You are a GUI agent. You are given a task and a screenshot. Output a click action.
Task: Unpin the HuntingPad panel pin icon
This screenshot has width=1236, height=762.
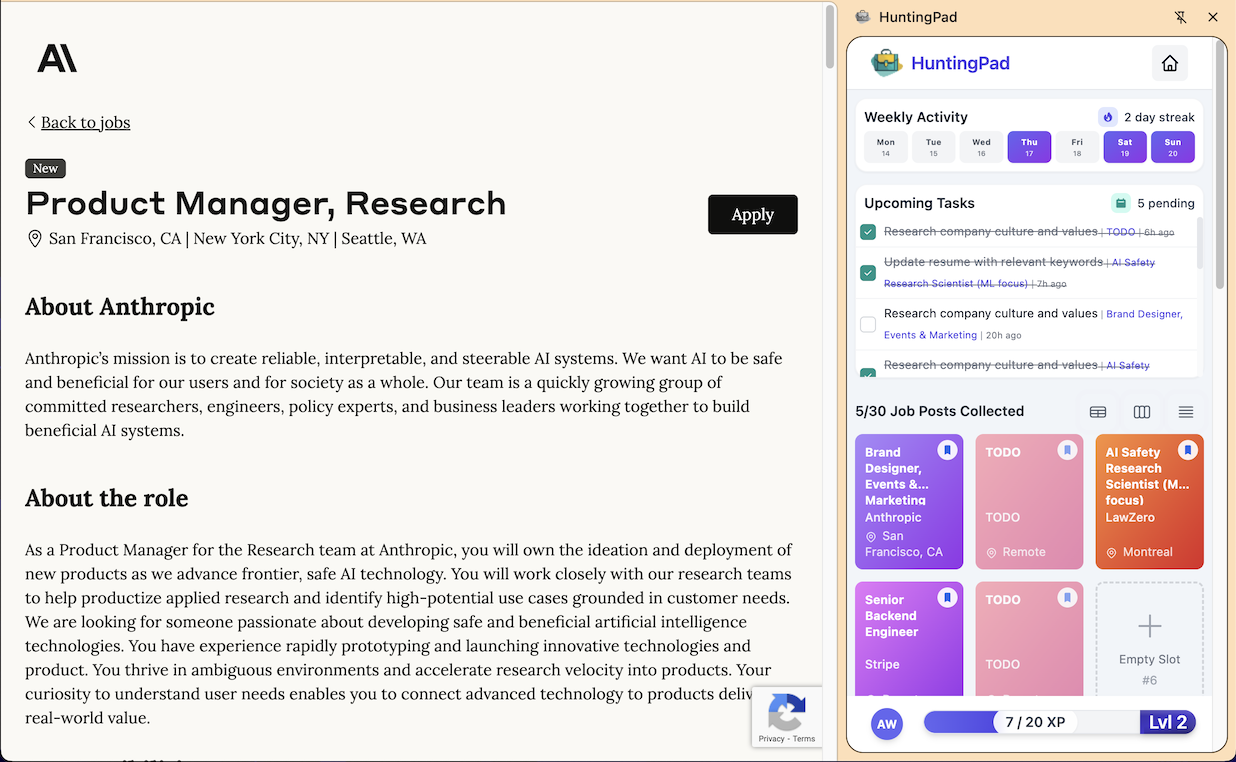point(1180,17)
